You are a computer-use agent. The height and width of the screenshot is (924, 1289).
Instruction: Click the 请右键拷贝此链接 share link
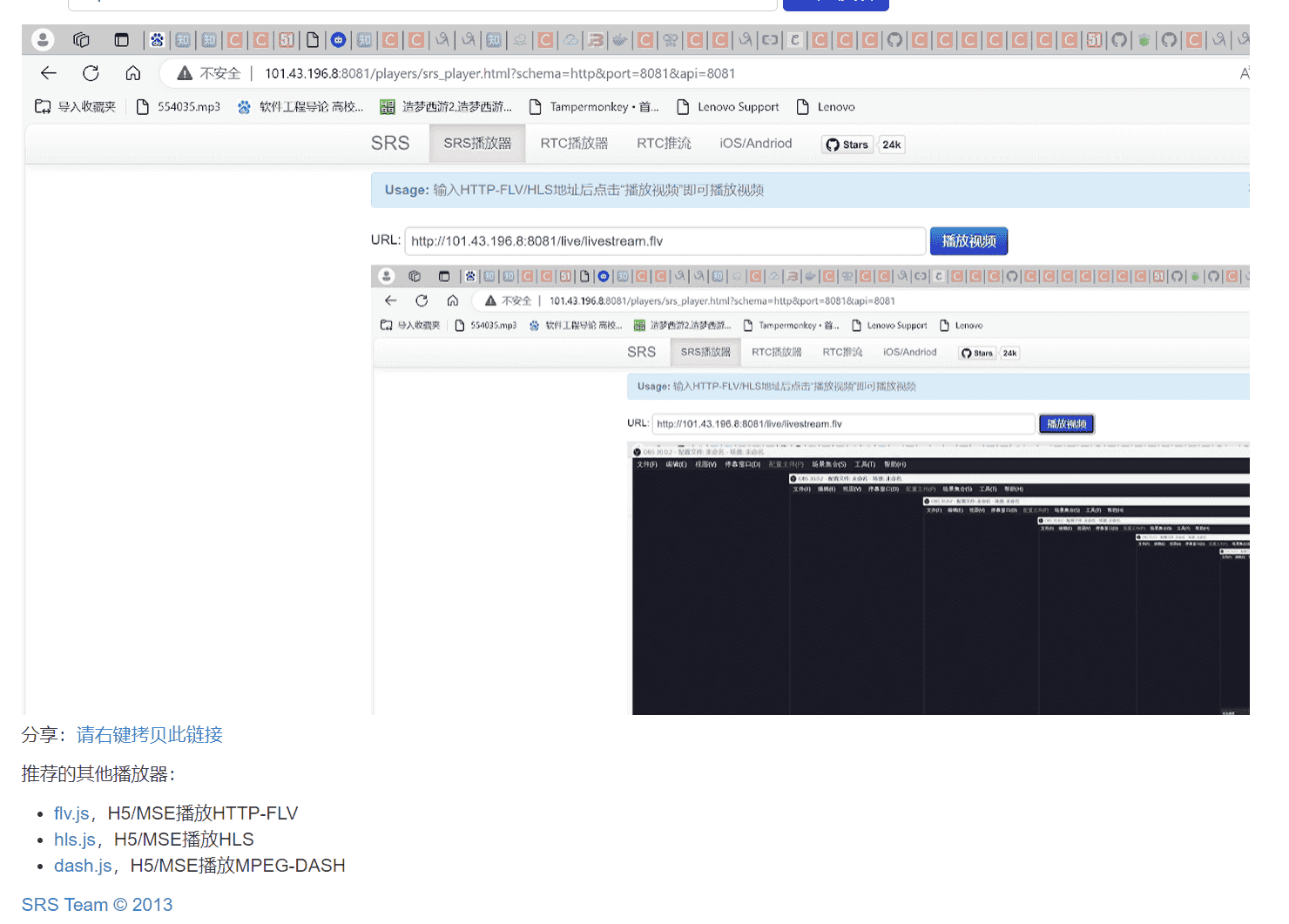[x=148, y=735]
